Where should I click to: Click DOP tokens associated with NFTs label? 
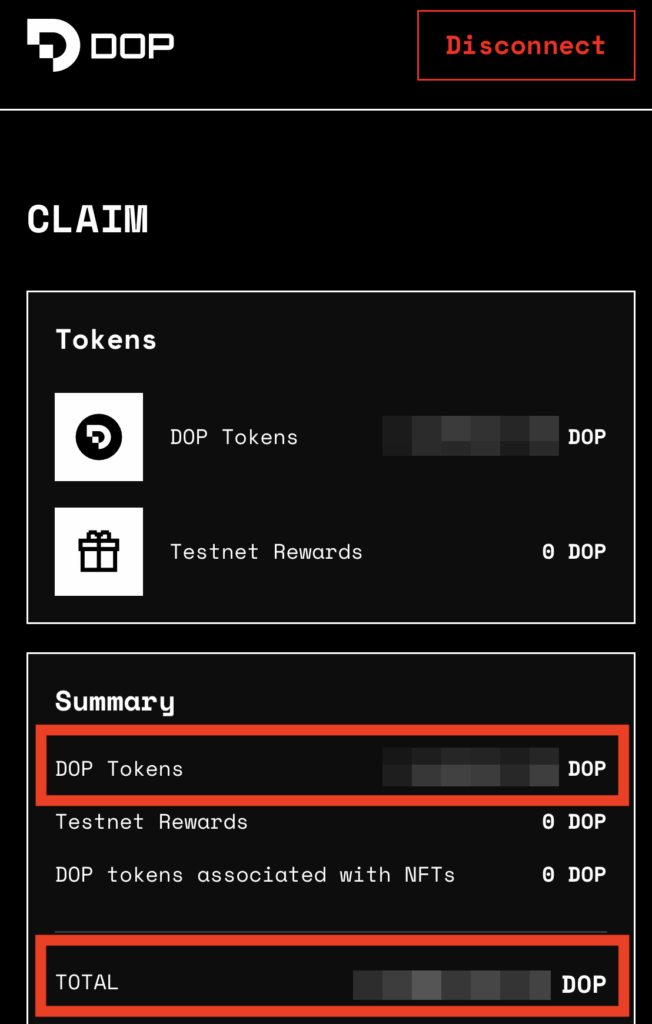pyautogui.click(x=255, y=874)
